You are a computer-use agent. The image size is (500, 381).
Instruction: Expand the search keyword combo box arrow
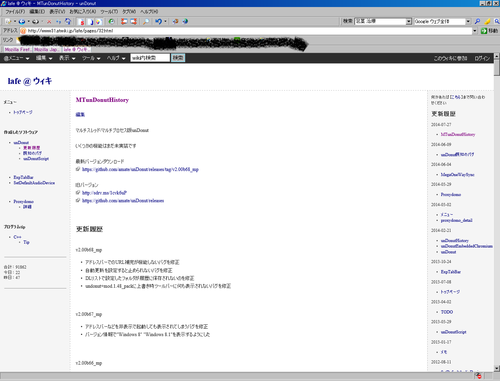click(409, 21)
